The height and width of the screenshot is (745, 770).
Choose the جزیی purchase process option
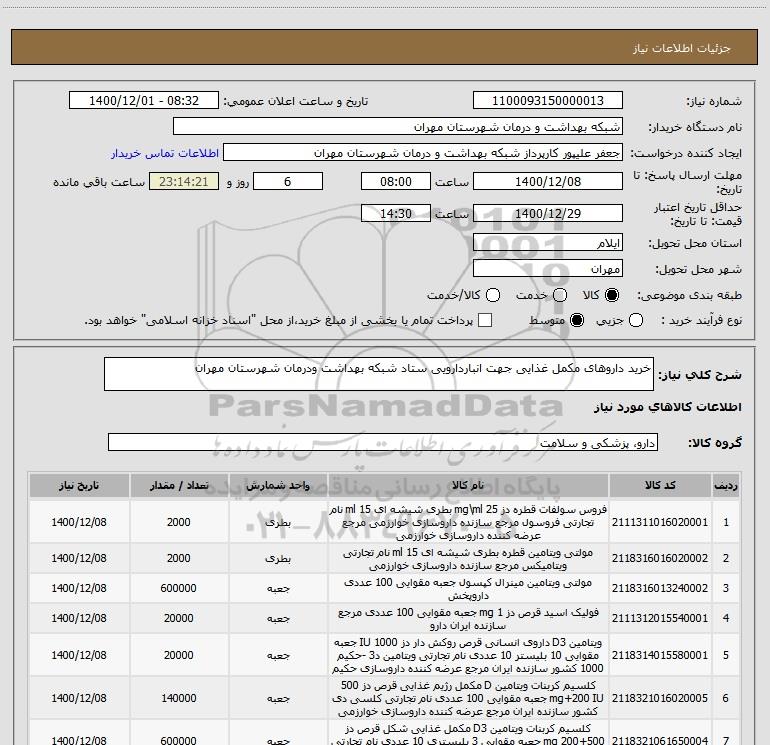click(x=635, y=321)
